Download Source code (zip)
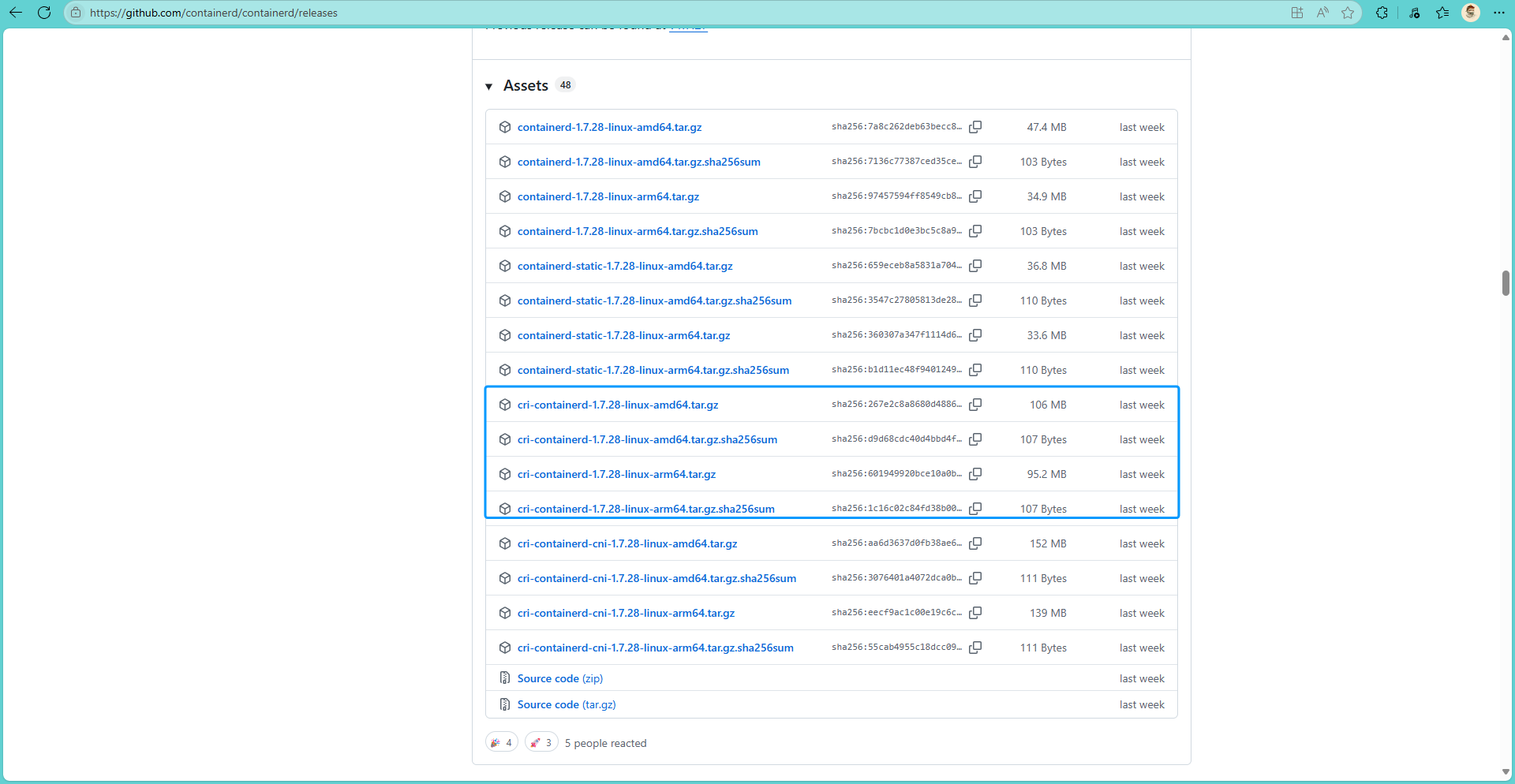The height and width of the screenshot is (784, 1515). click(559, 678)
